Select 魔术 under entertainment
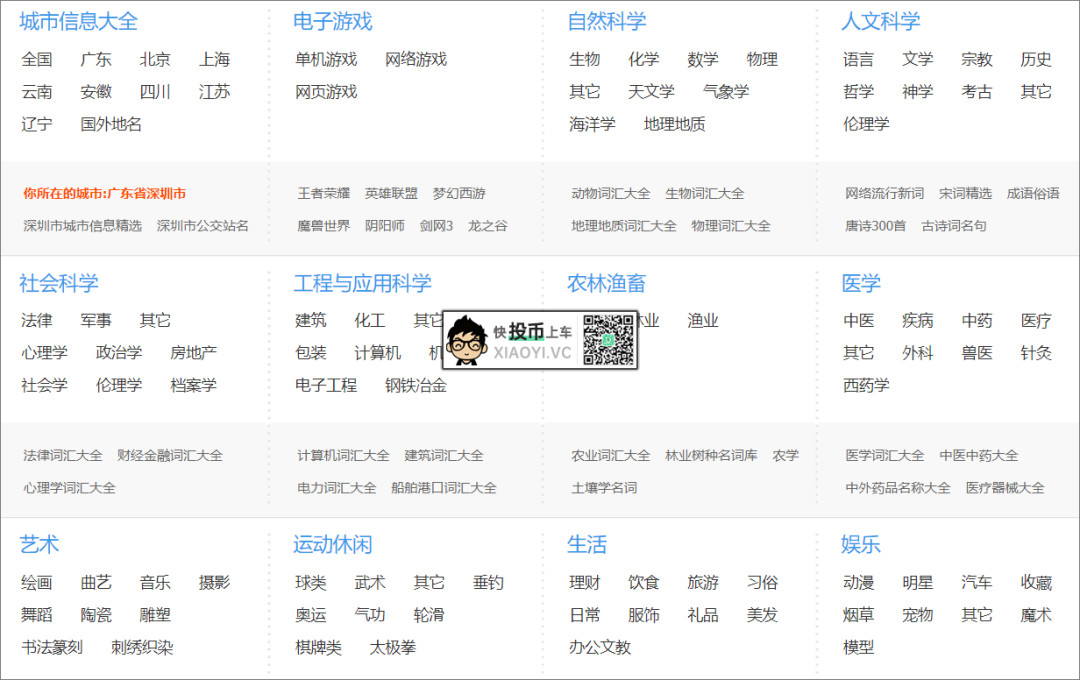1080x680 pixels. [1036, 615]
